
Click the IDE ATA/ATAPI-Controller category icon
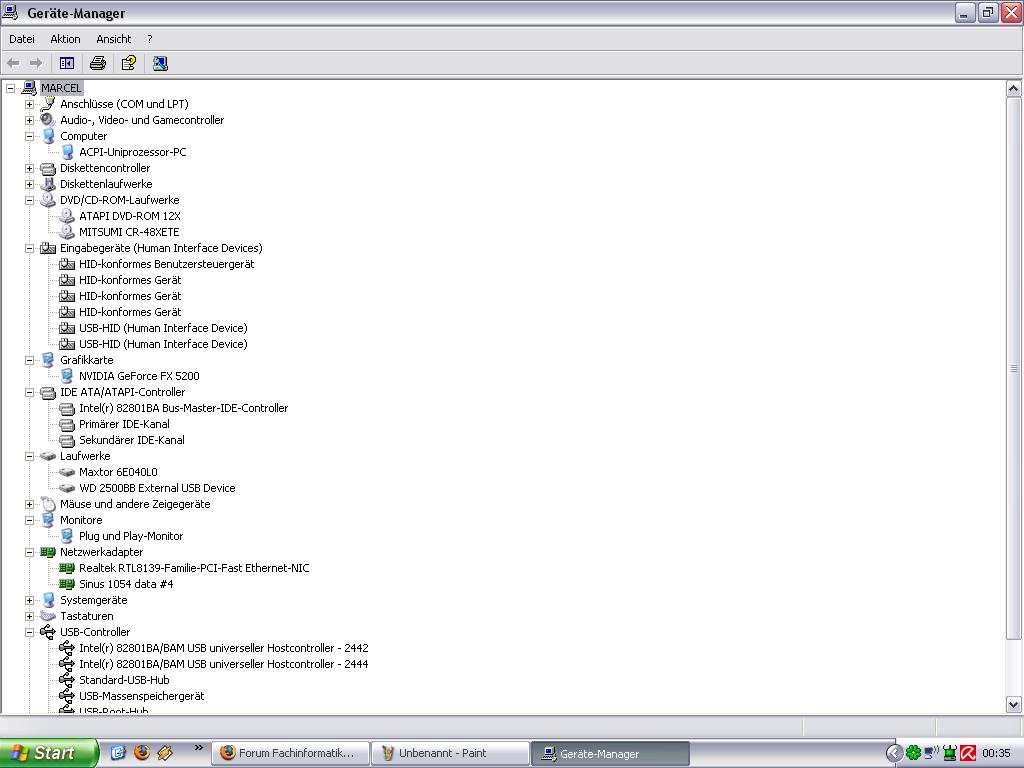48,392
